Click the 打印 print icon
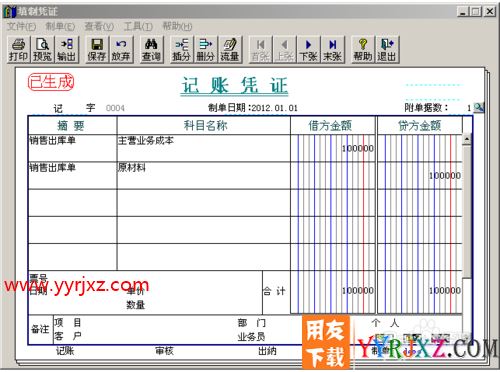 (18, 50)
